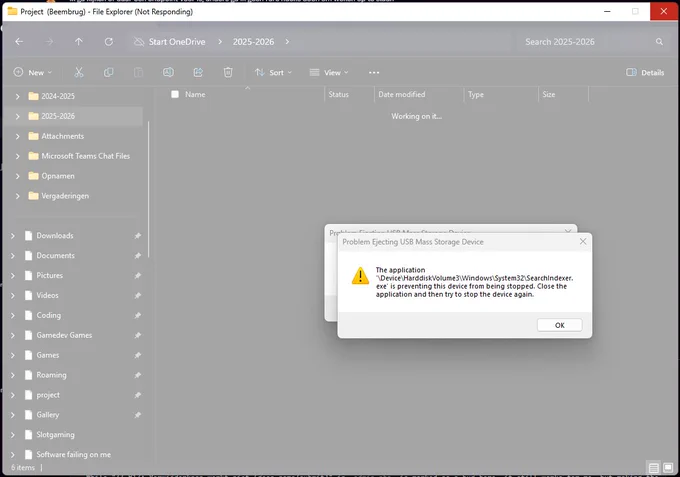The width and height of the screenshot is (680, 477).
Task: Minimize the File Explorer window
Action: [607, 11]
